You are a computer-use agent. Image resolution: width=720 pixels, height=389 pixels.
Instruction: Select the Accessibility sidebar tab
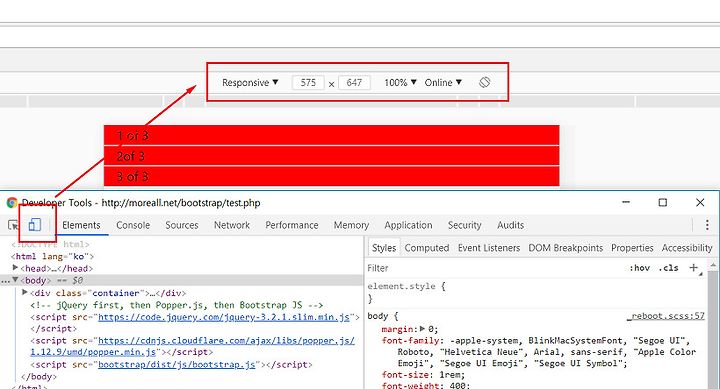tap(687, 248)
